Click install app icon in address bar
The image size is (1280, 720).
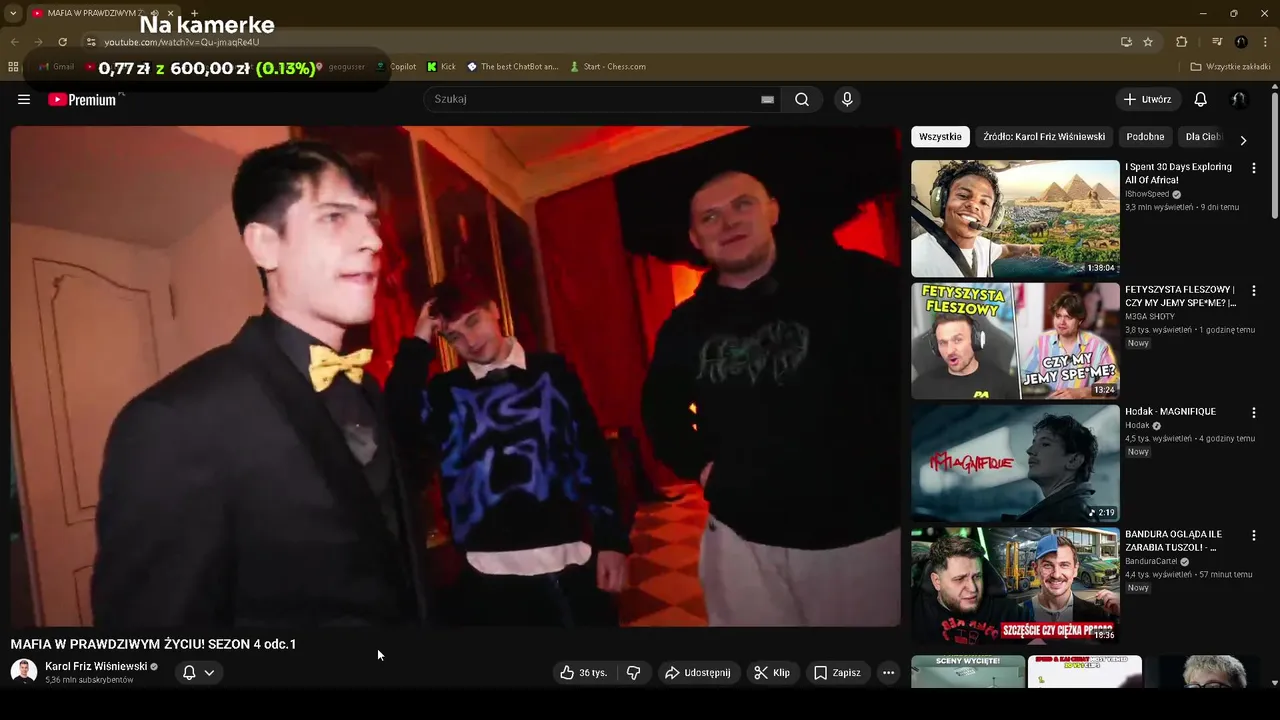[1126, 42]
